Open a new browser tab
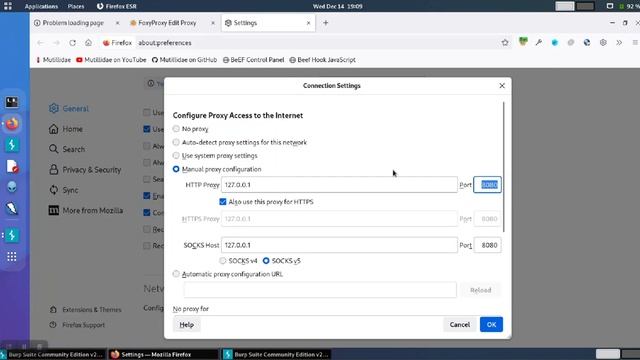Image resolution: width=640 pixels, height=360 pixels. [326, 23]
